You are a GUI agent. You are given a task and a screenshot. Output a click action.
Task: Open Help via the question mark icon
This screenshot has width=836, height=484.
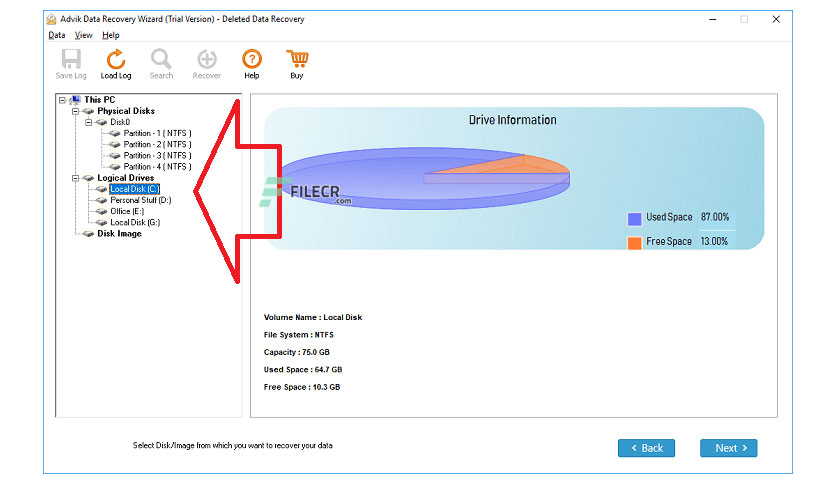(x=252, y=59)
